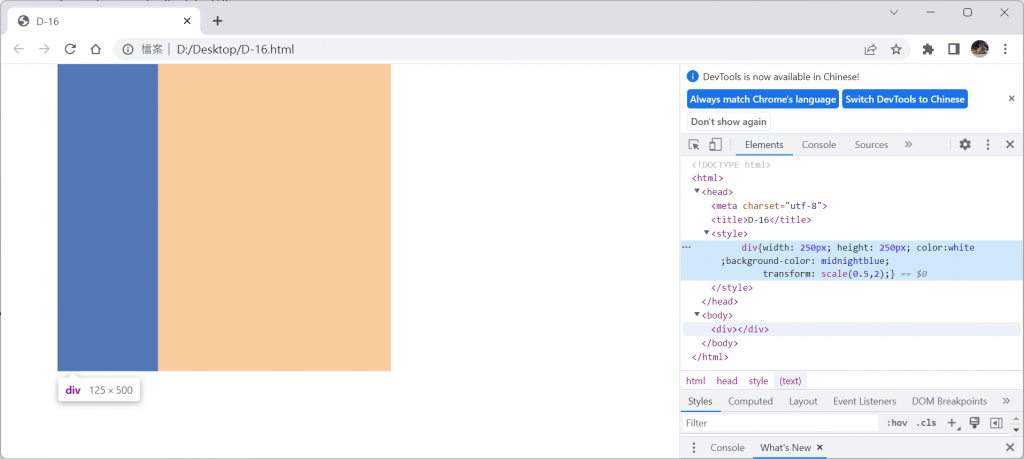This screenshot has width=1024, height=459.
Task: Focus the Styles Filter input
Action: tap(780, 423)
